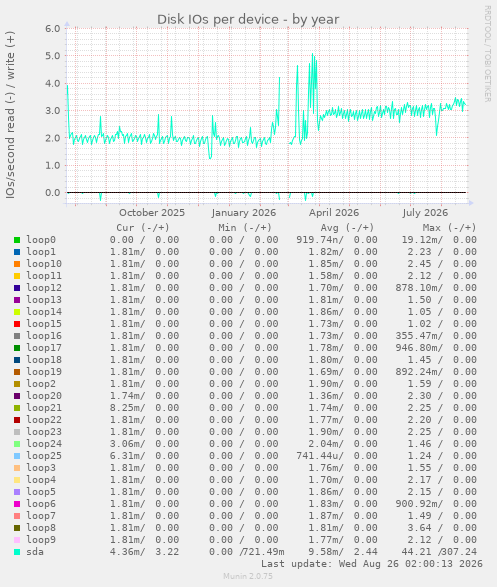The height and width of the screenshot is (587, 497).
Task: Select the loop21 legend label
Action: [44, 408]
